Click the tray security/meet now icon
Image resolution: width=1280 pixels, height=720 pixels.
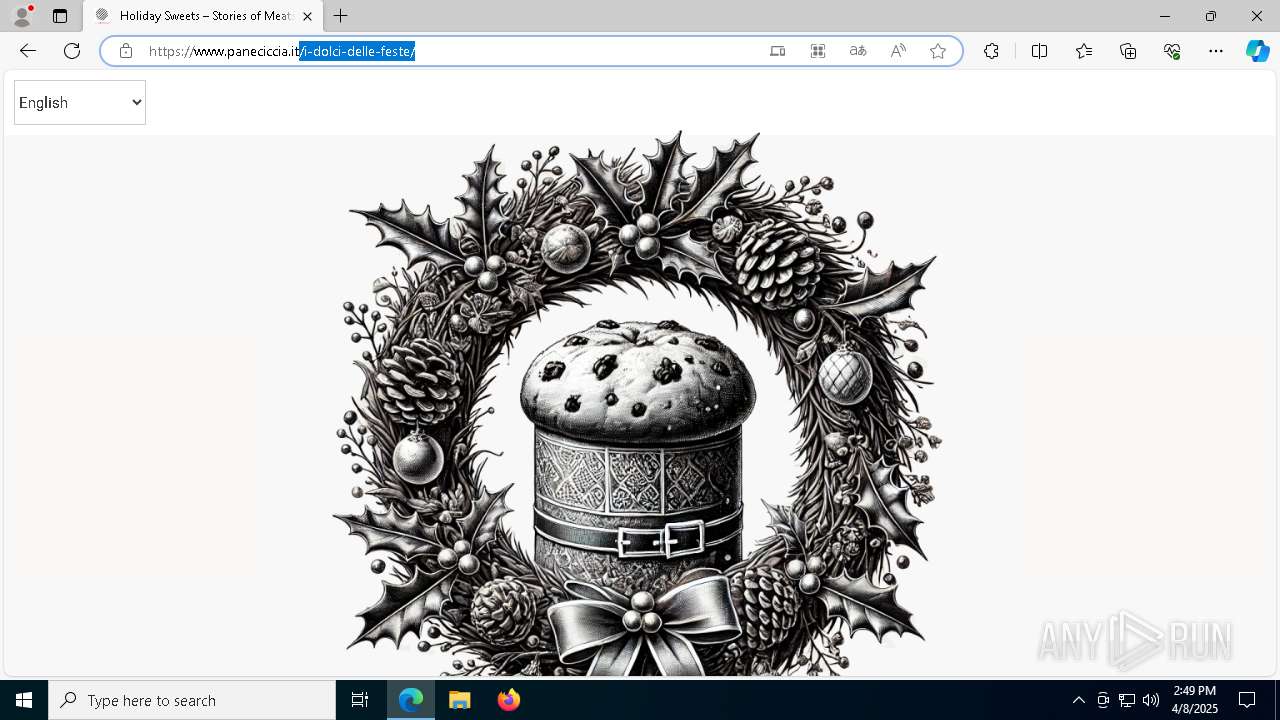point(1103,700)
